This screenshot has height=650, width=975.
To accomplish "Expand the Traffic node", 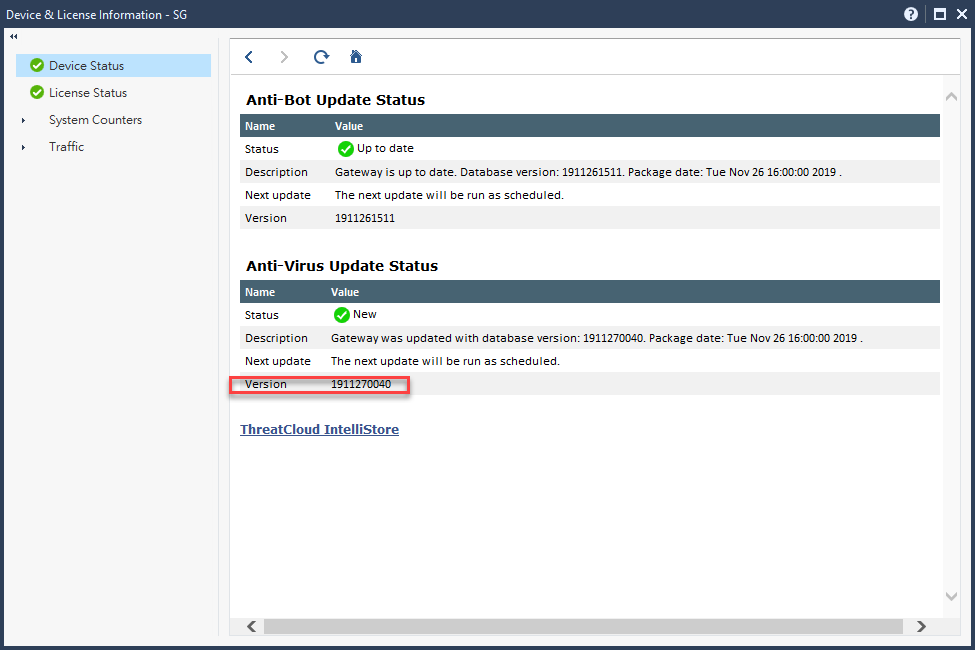I will point(24,147).
